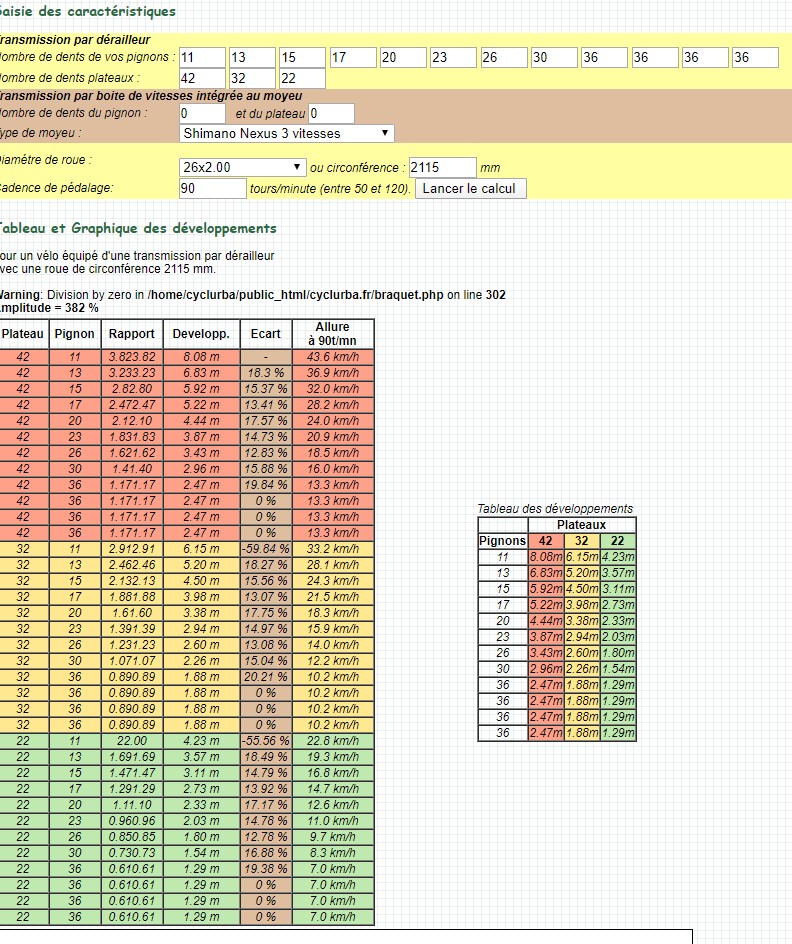Click the 'Amplitude = 382 %' text
Screen dimensions: 792x944
(49, 308)
